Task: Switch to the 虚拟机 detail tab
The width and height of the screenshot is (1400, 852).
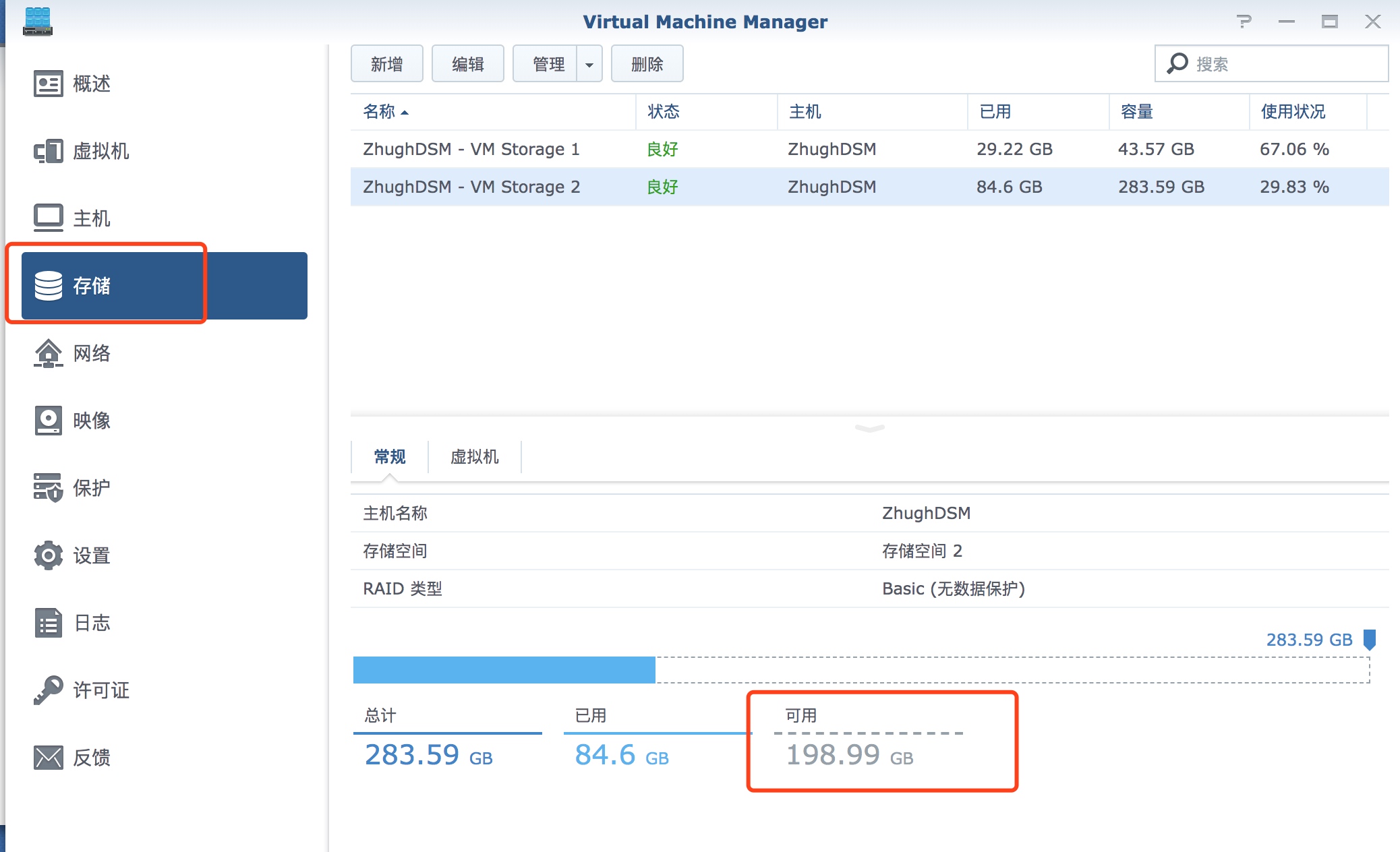Action: click(x=475, y=457)
